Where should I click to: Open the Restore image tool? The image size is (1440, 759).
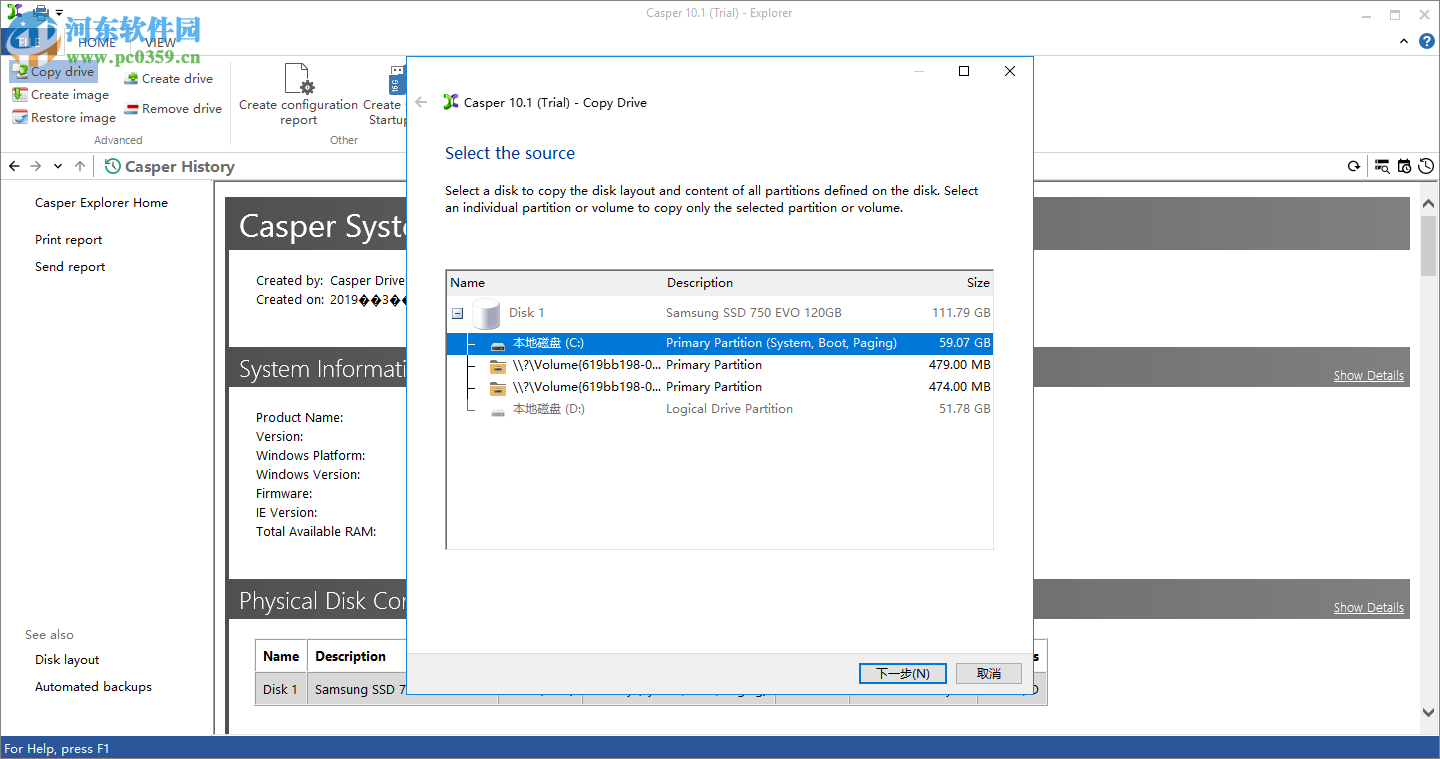click(x=64, y=118)
